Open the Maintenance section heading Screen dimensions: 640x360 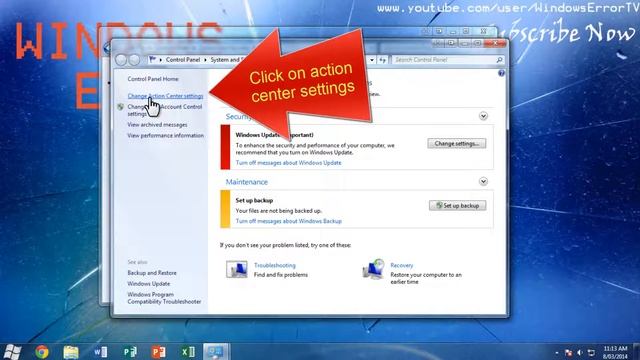[x=247, y=182]
